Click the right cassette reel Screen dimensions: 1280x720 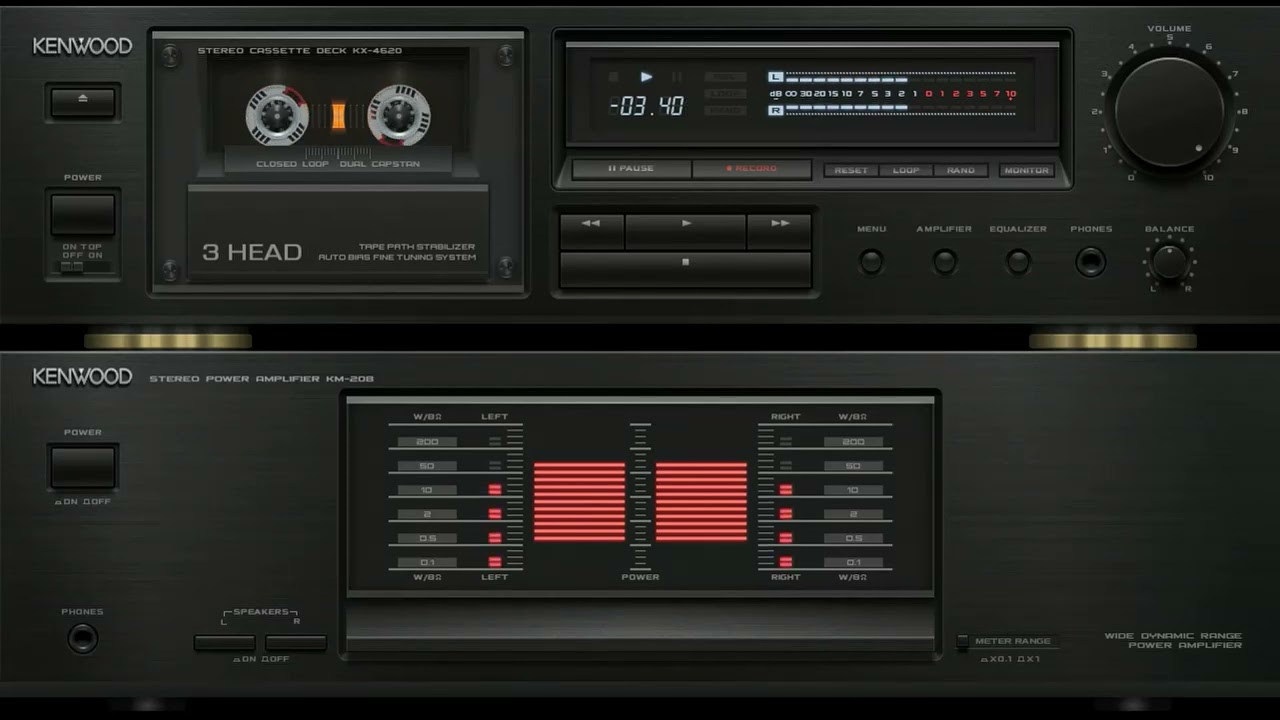pyautogui.click(x=399, y=115)
